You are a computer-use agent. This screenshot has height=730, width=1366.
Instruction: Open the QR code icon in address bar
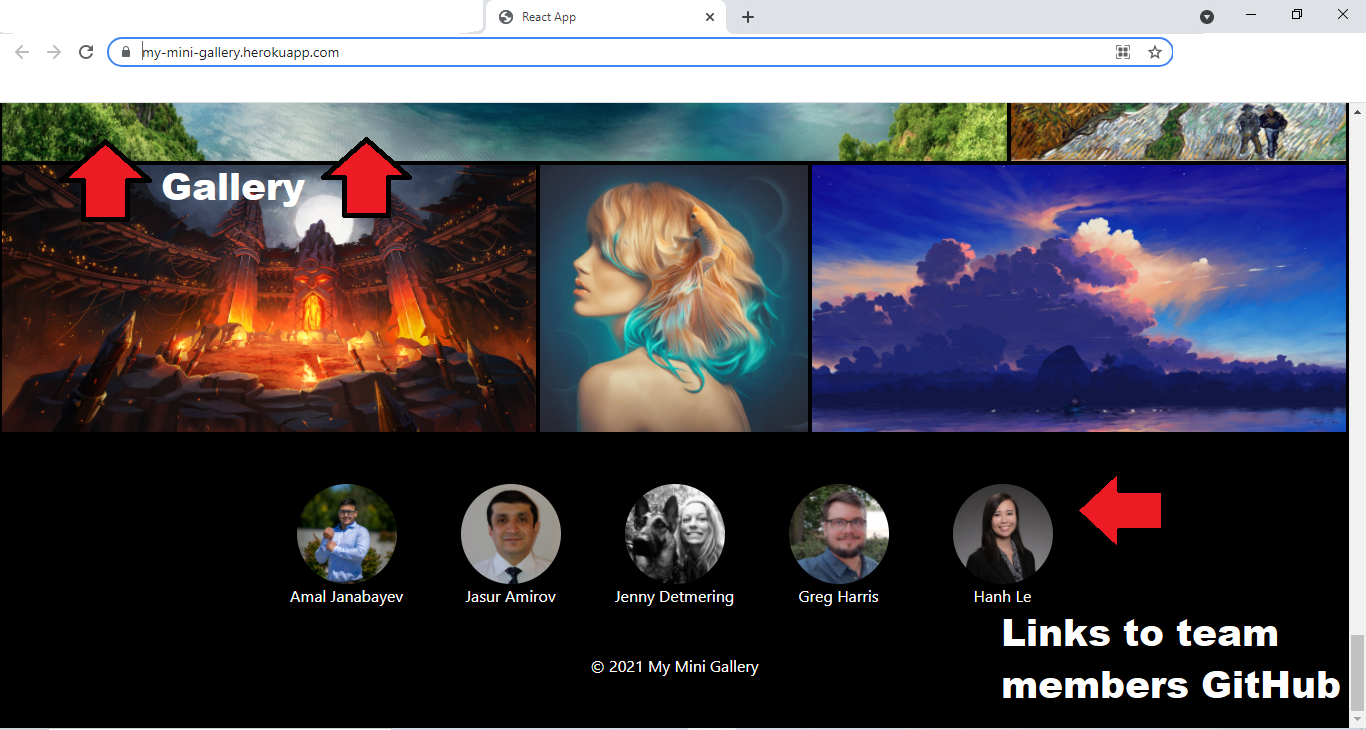(x=1122, y=51)
